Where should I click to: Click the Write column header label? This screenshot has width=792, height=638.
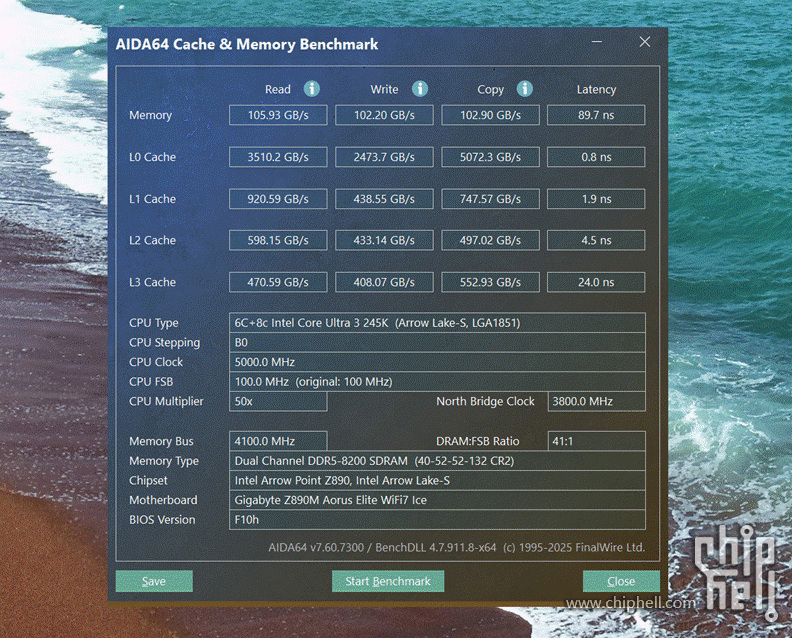click(384, 89)
